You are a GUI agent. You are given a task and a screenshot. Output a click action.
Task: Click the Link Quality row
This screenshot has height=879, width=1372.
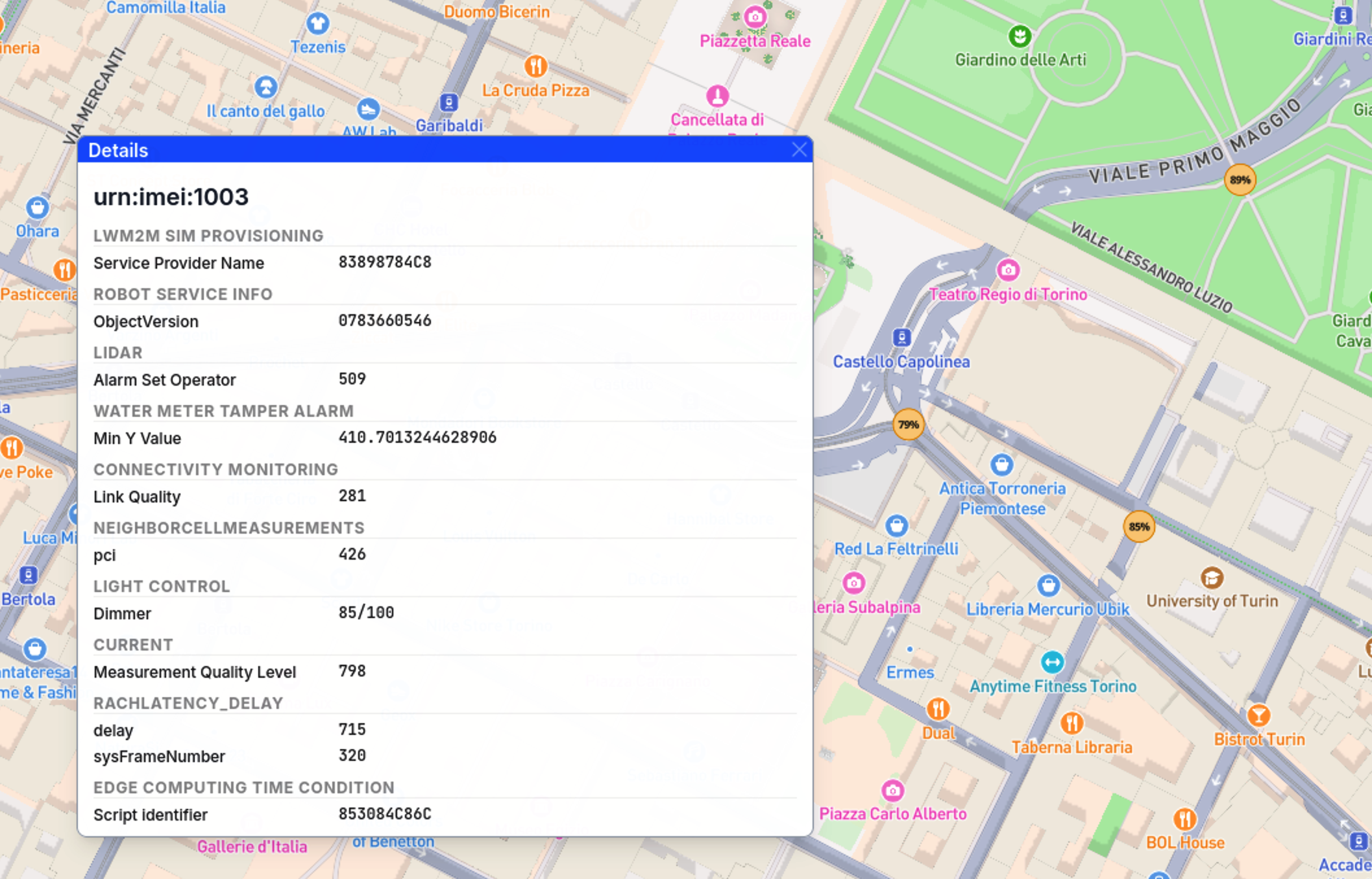click(137, 497)
